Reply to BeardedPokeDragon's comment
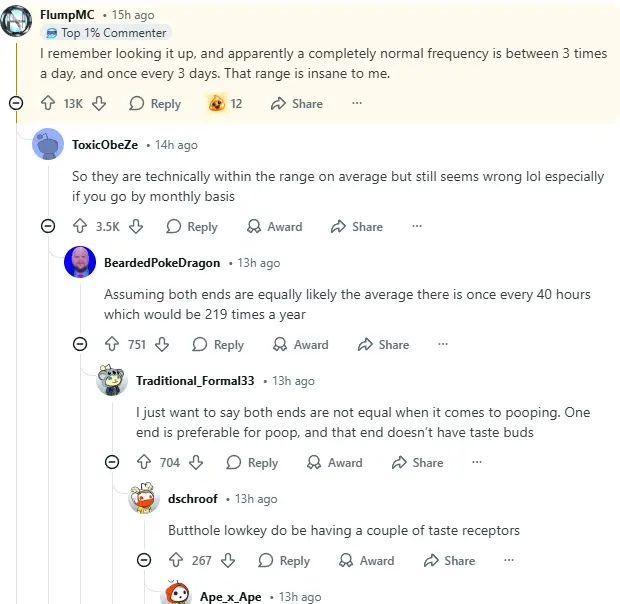 (218, 344)
